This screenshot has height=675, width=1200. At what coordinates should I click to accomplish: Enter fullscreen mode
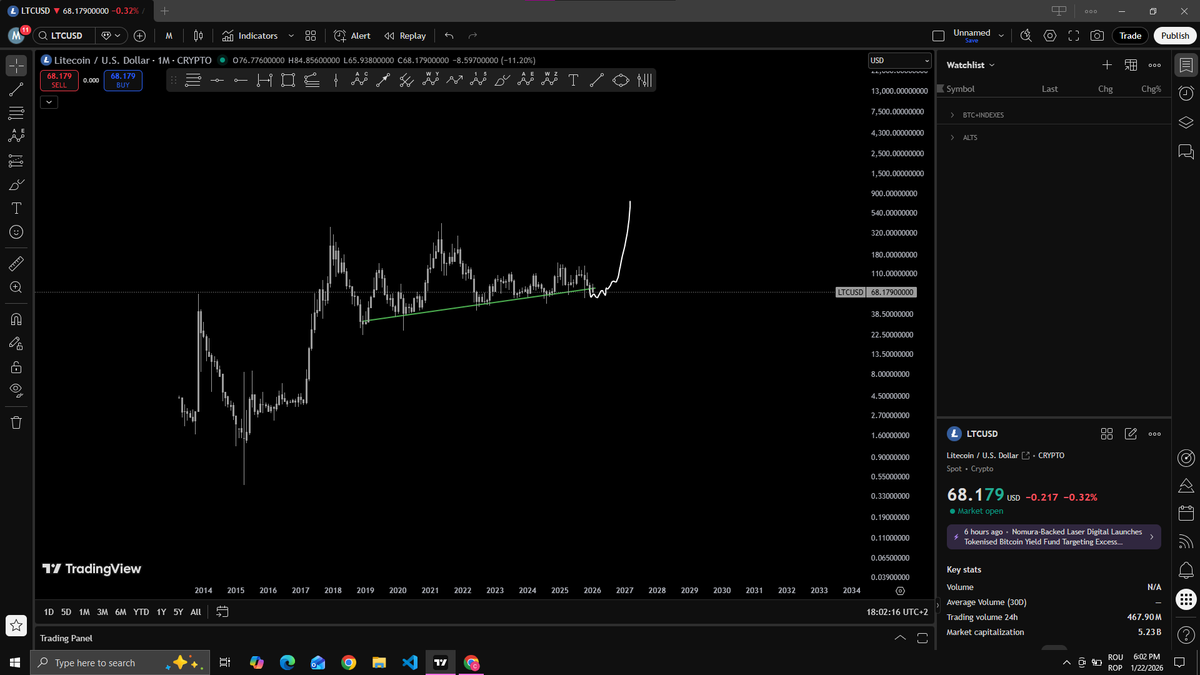coord(1073,36)
